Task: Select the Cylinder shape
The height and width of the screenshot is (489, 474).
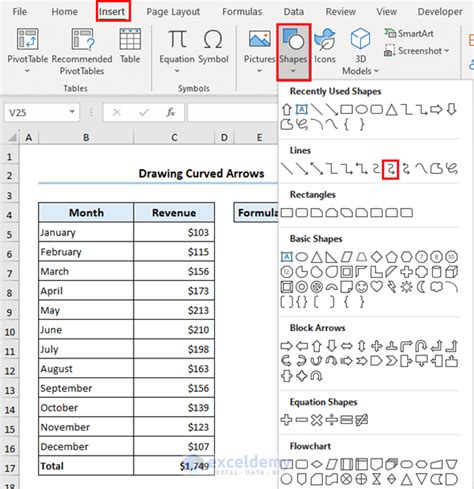Action: tap(436, 272)
